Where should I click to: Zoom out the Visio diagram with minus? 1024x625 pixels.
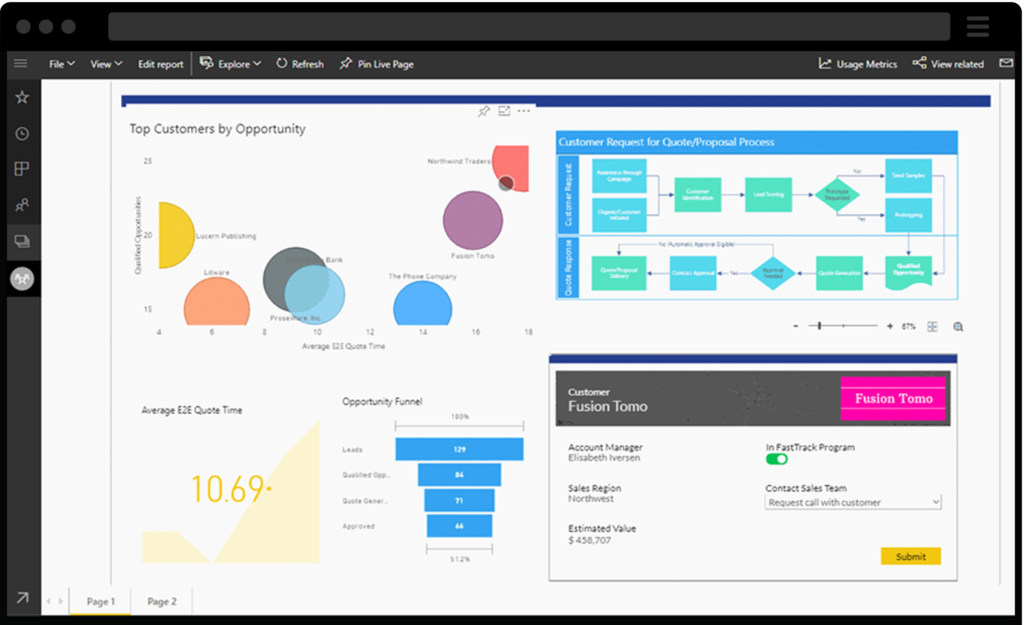795,326
